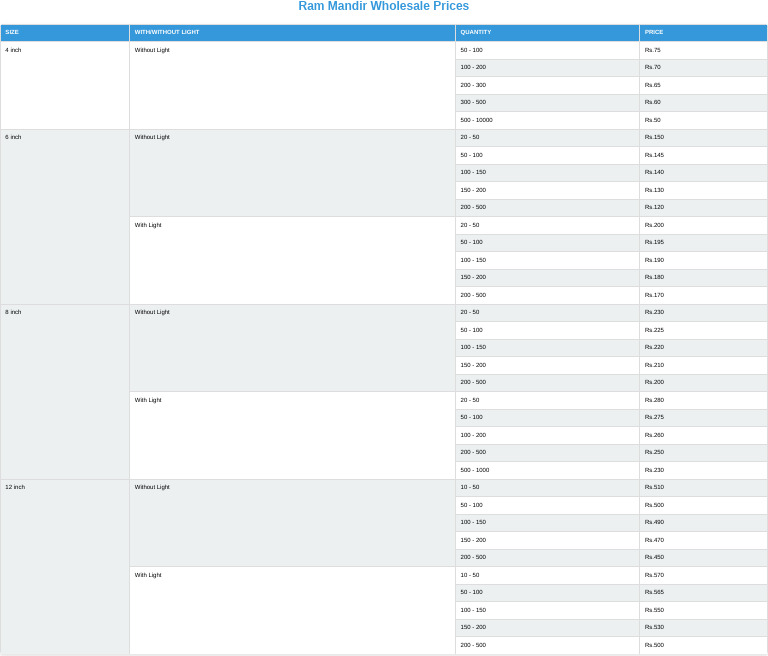Viewport: 768px width, 656px height.
Task: Select With Light in the 12 inch section
Action: click(x=292, y=610)
